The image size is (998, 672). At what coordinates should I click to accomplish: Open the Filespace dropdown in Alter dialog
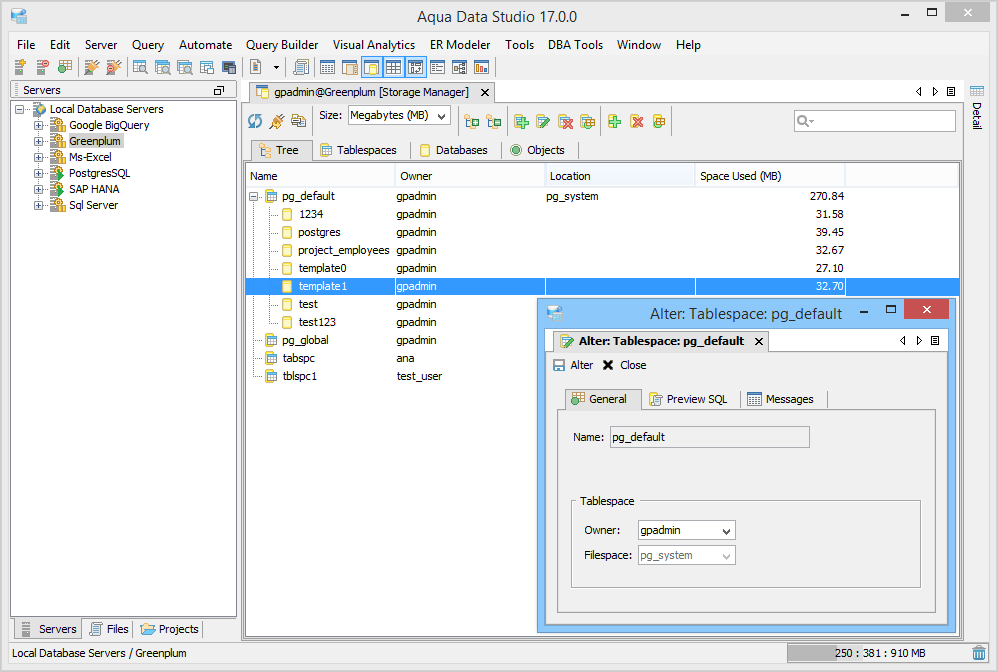point(726,556)
